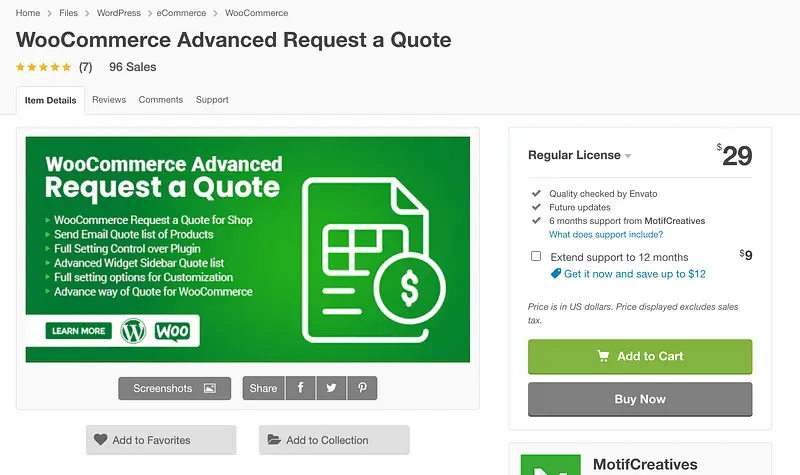This screenshot has width=800, height=475.
Task: Open 'Get it now and save up to $12'
Action: pos(635,274)
